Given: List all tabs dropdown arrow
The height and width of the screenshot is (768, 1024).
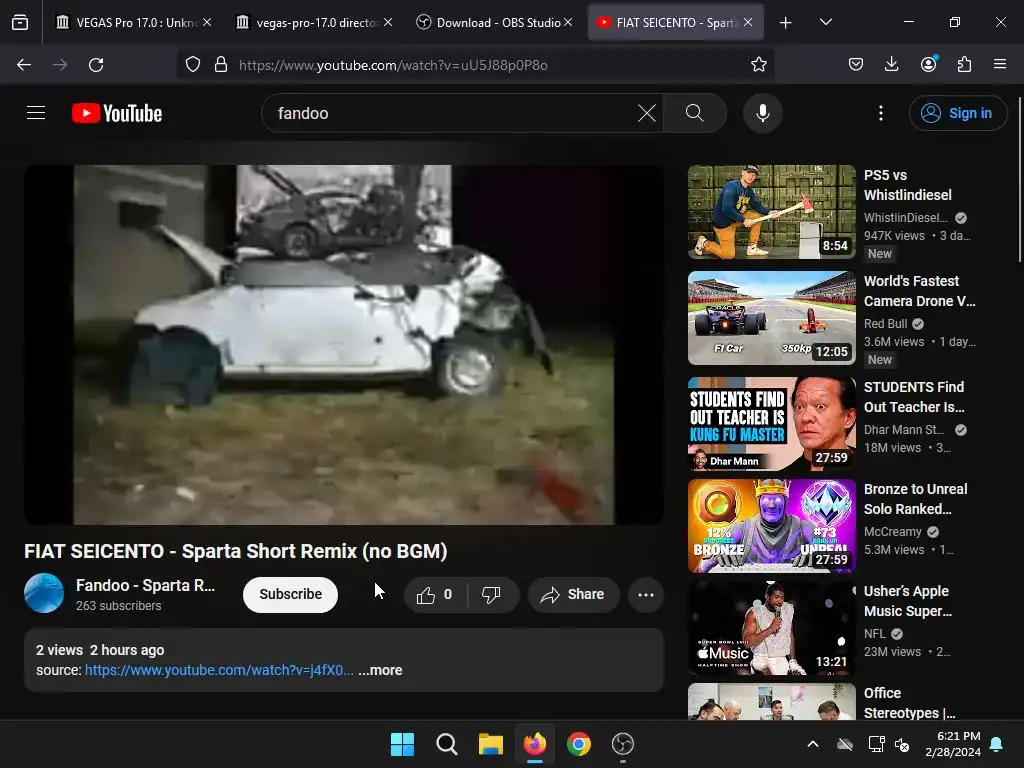Looking at the screenshot, I should click(825, 23).
